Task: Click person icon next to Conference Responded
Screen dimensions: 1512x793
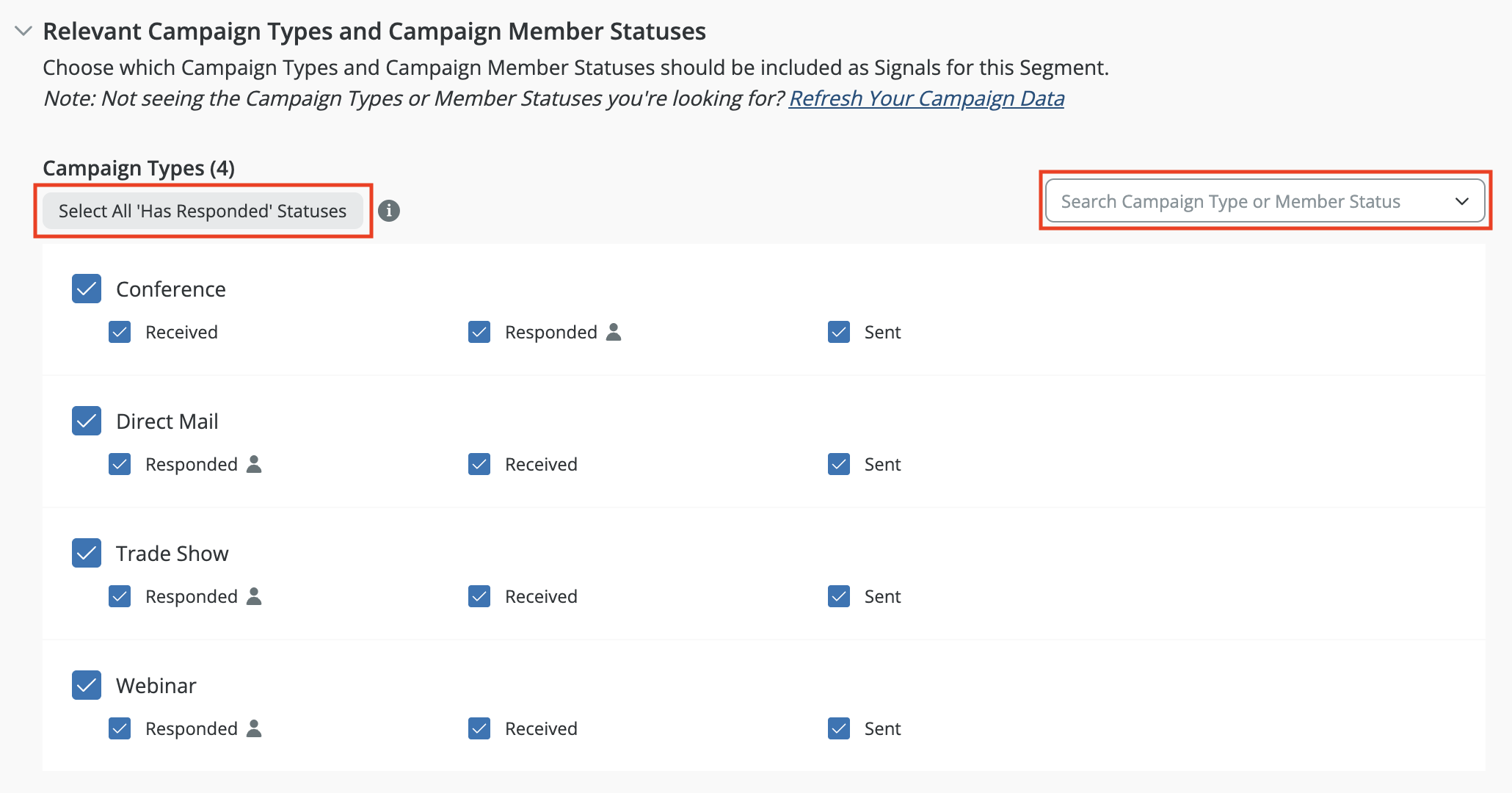Action: [x=614, y=332]
